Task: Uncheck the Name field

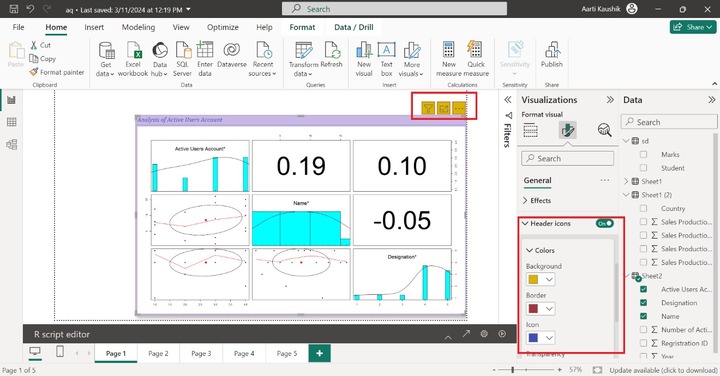Action: pos(643,316)
